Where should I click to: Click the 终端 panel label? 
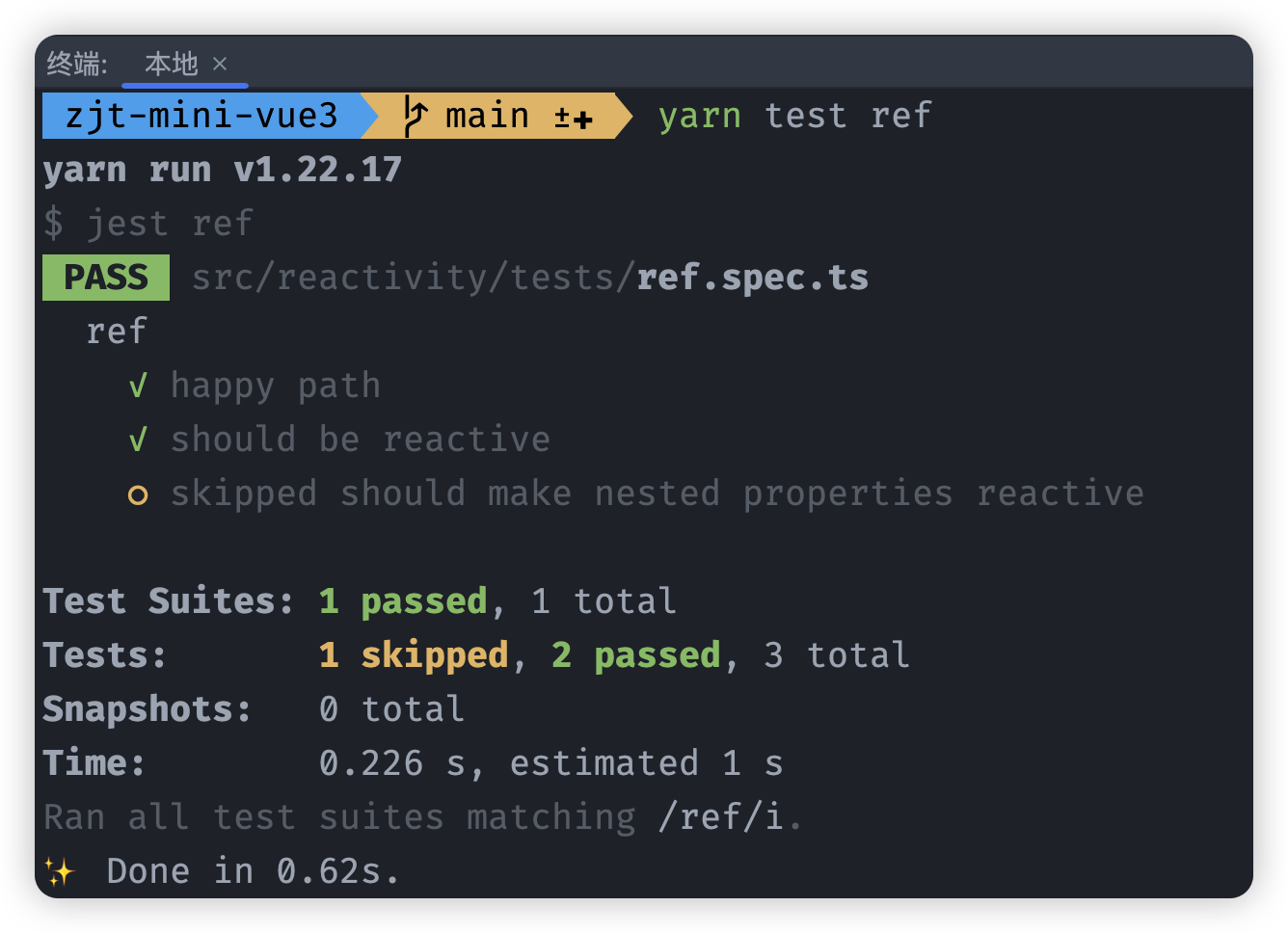pyautogui.click(x=77, y=64)
